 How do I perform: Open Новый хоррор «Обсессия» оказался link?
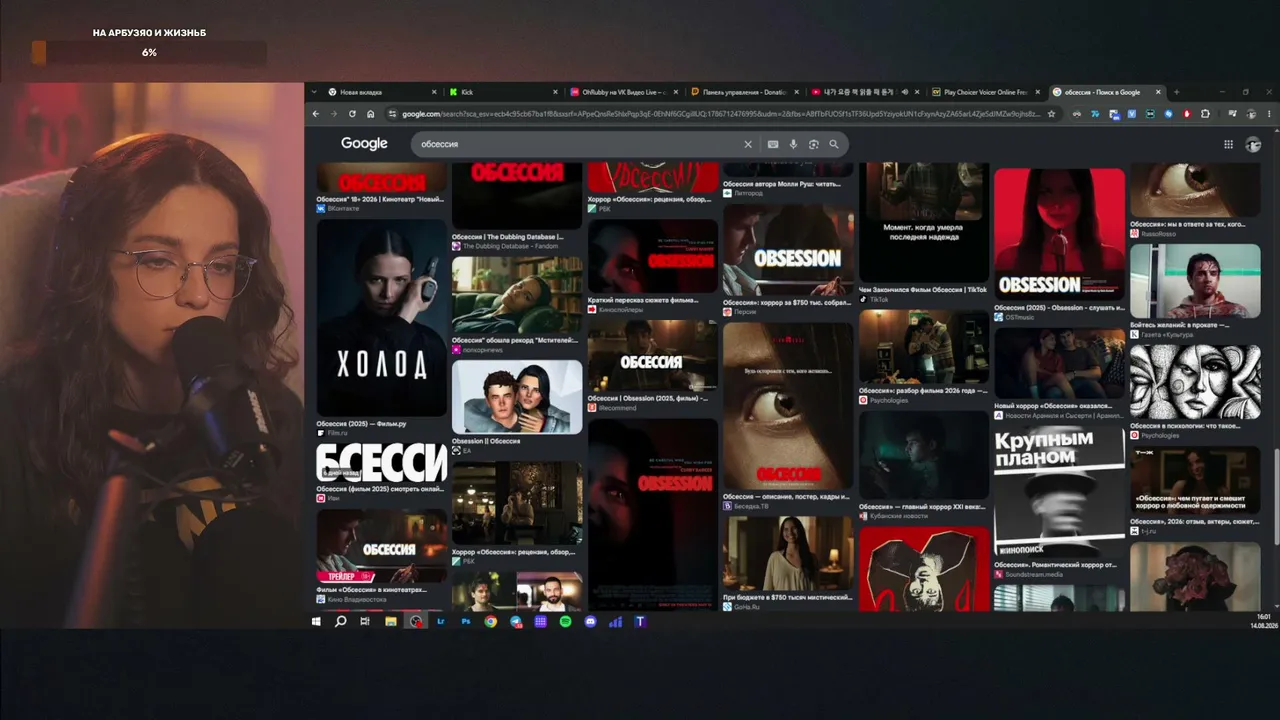click(x=1054, y=407)
